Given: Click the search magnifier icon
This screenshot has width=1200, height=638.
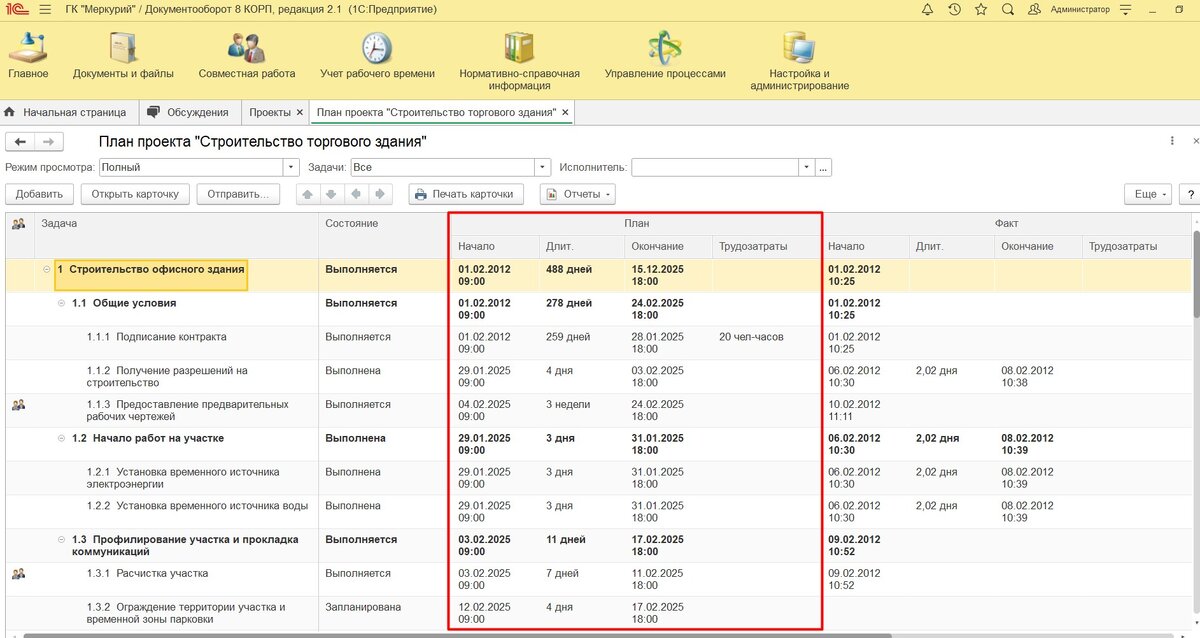Looking at the screenshot, I should tap(1007, 9).
